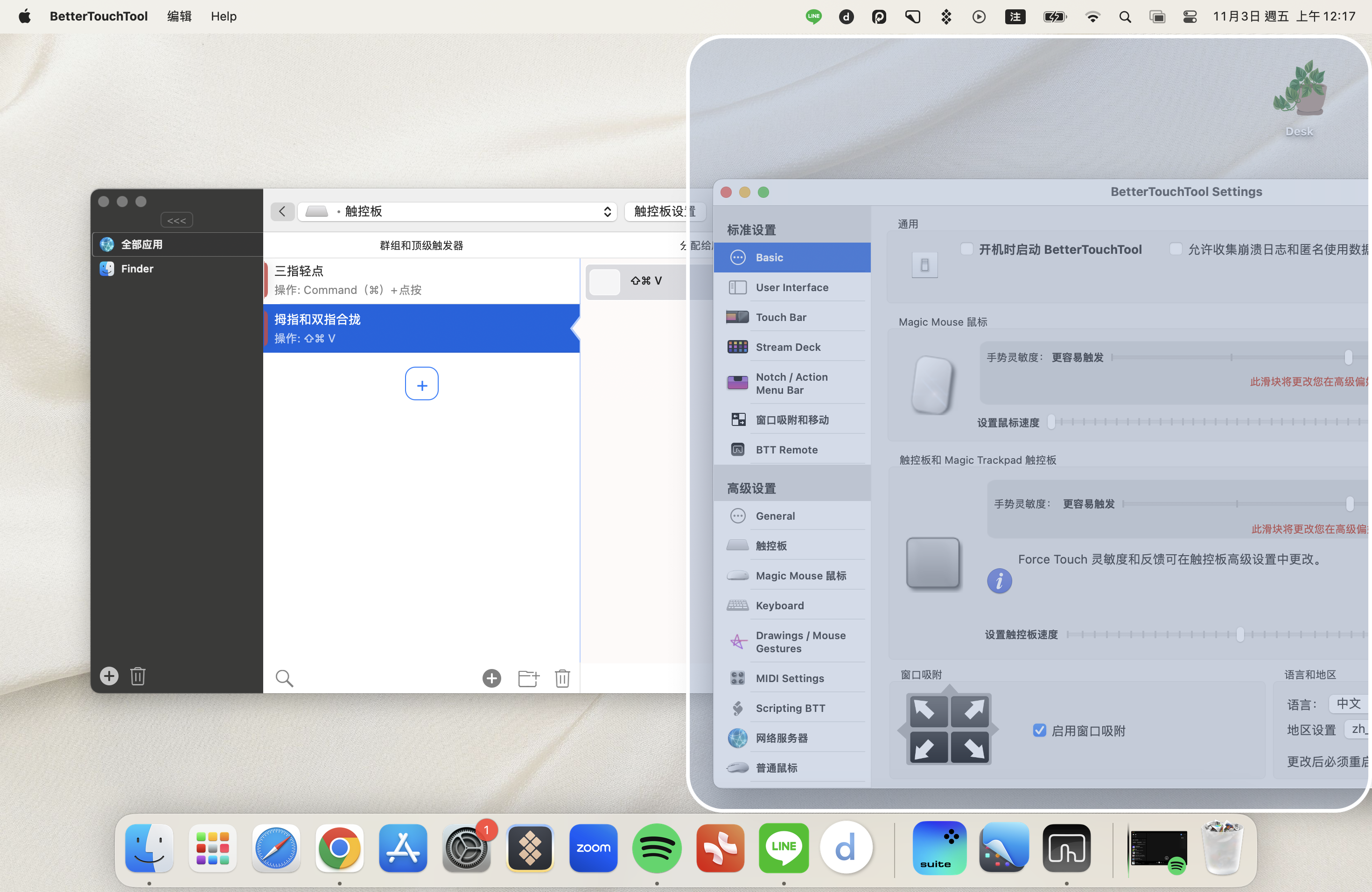Image resolution: width=1372 pixels, height=892 pixels.
Task: Select the 三指轻点 trigger row
Action: click(421, 280)
